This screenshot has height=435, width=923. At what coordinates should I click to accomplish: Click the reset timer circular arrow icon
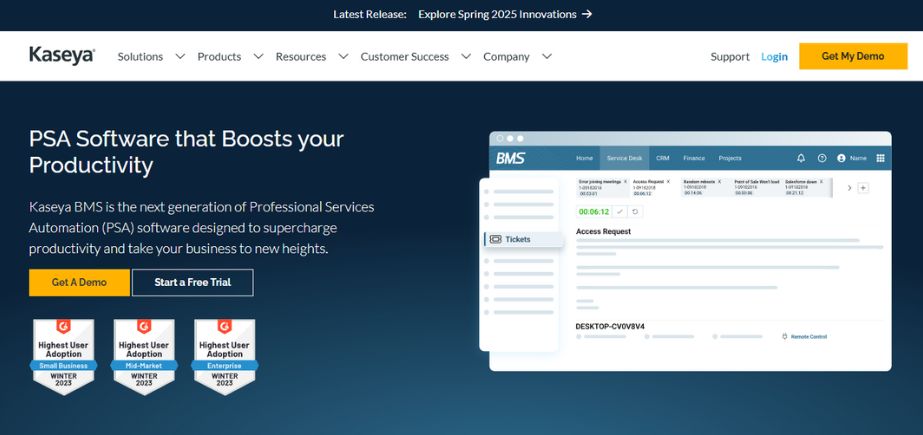coord(635,211)
